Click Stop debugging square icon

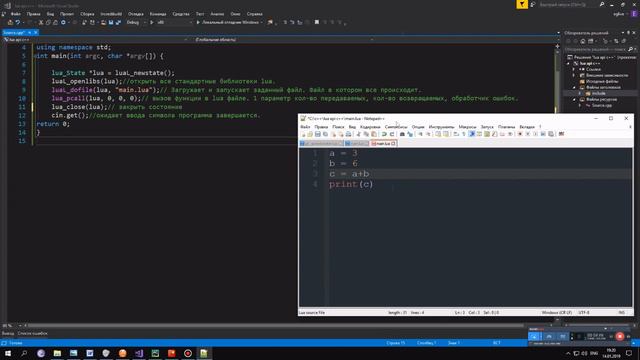coord(317,22)
